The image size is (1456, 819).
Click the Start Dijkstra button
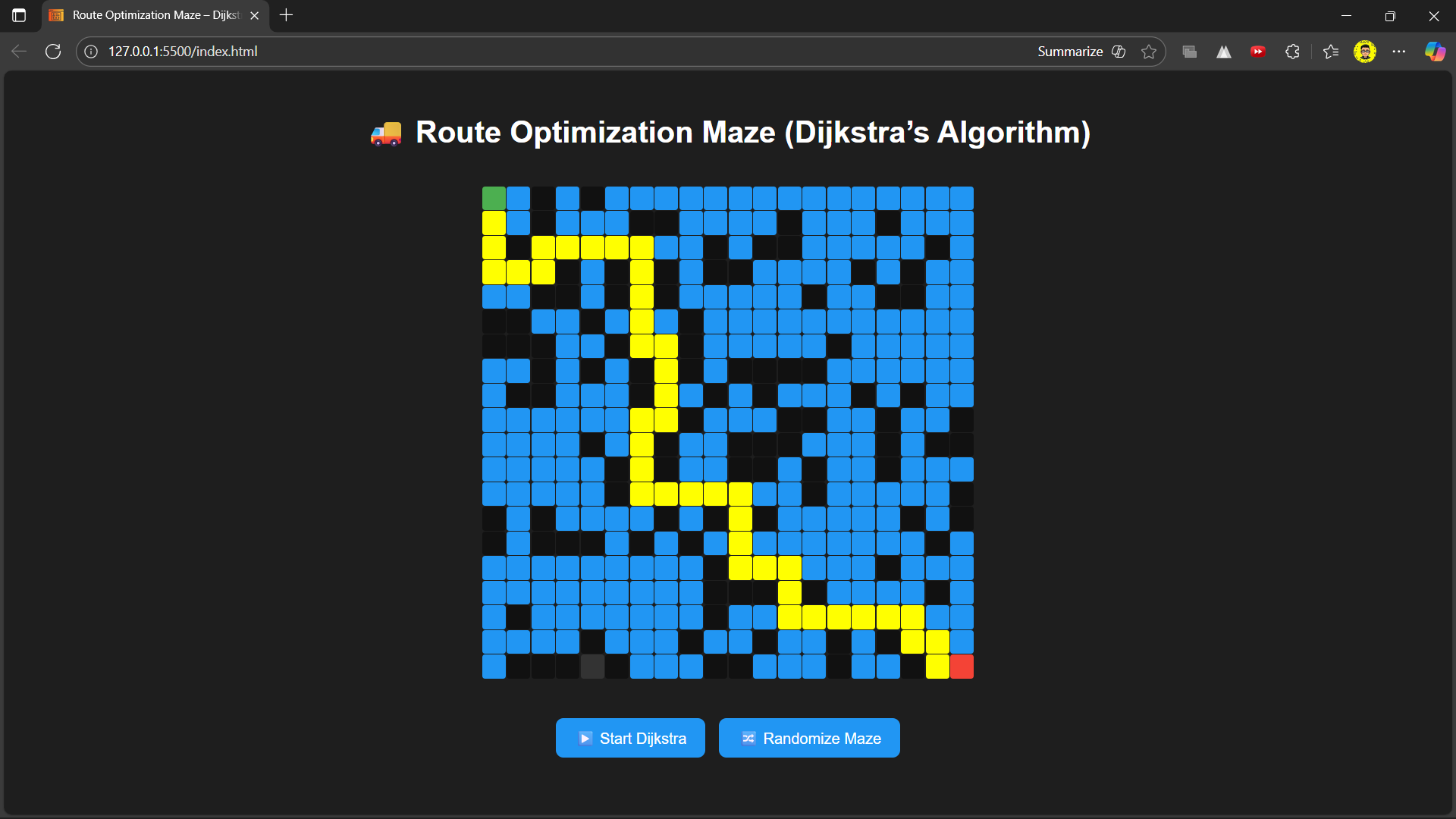630,738
